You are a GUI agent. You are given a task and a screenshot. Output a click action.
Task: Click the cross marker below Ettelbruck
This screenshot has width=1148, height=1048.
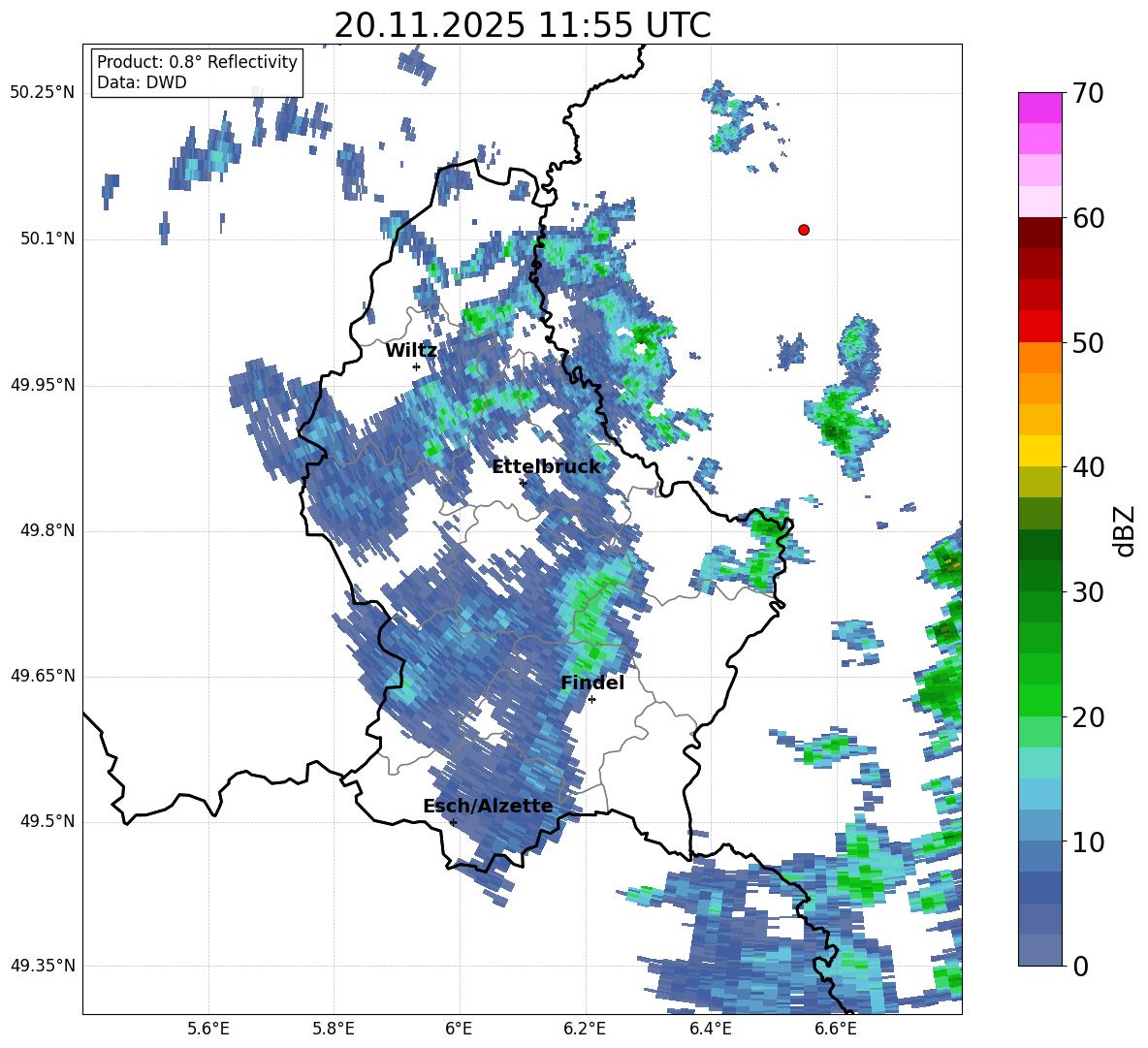pyautogui.click(x=523, y=483)
